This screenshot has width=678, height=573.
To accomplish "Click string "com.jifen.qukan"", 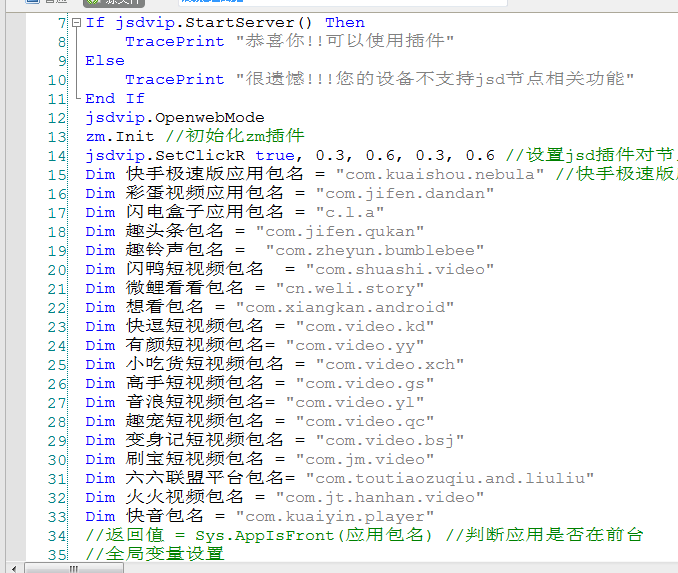I will point(340,232).
